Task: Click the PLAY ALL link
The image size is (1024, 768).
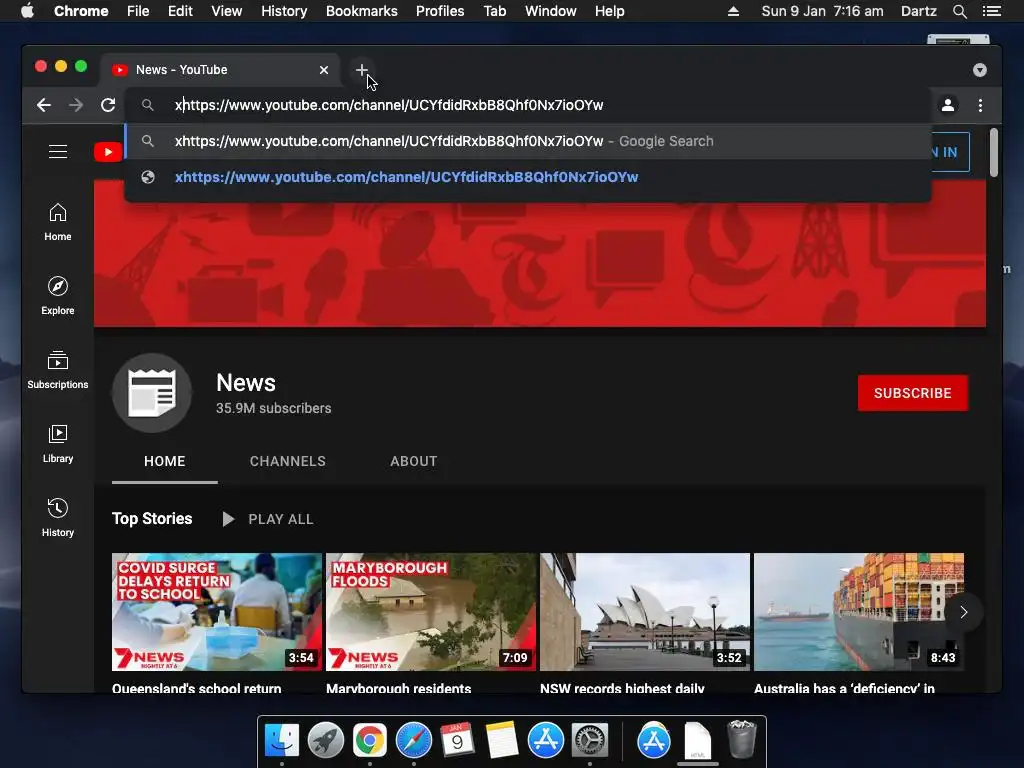Action: point(281,519)
